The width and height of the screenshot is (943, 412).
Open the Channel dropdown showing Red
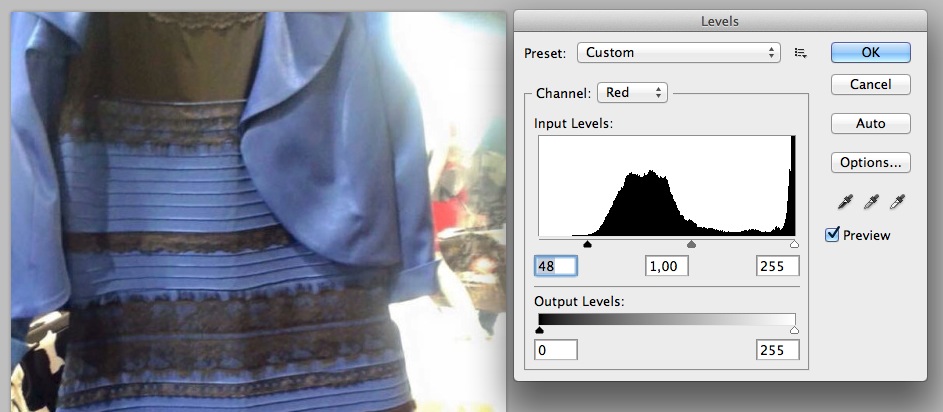[632, 93]
